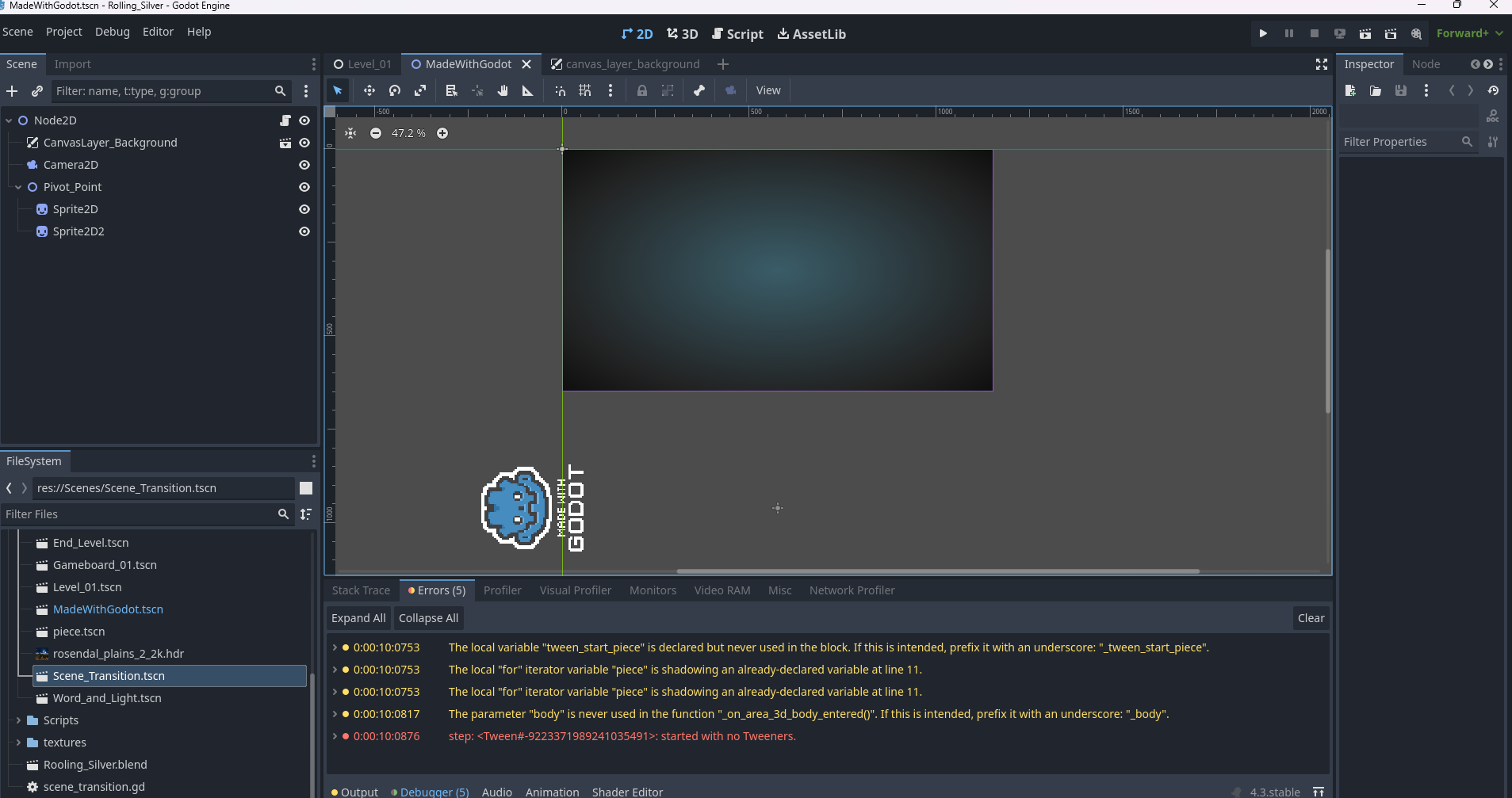This screenshot has height=798, width=1512.
Task: Select the Move Mode tool
Action: pos(369,90)
